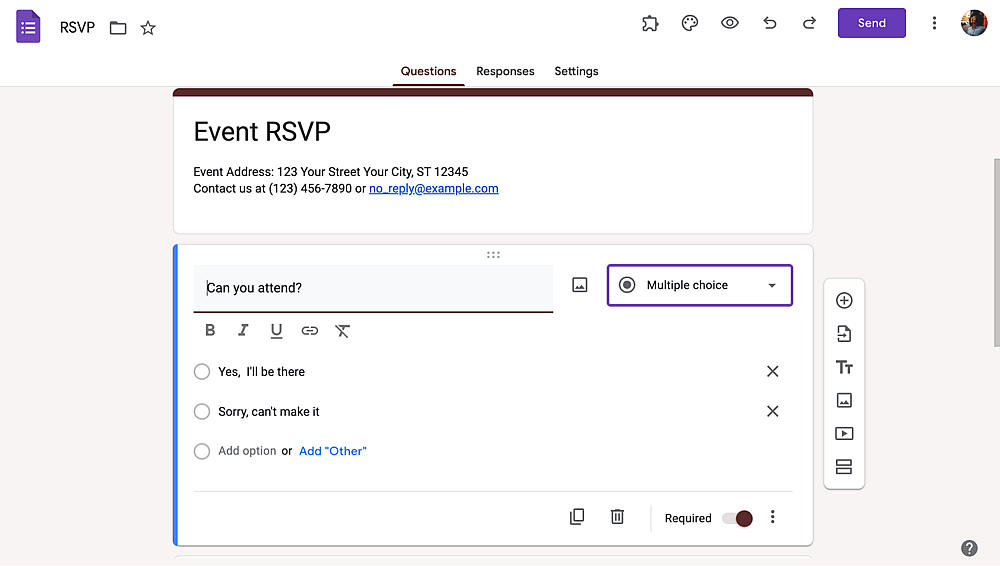The width and height of the screenshot is (1000, 566).
Task: Open the customize theme palette
Action: [x=689, y=24]
